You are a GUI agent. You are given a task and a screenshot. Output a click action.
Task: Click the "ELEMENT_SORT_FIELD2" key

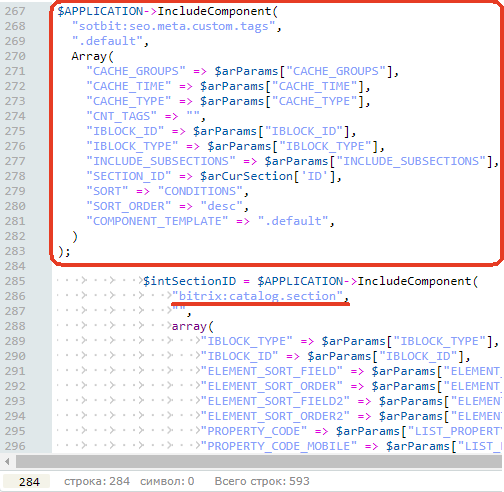pyautogui.click(x=275, y=401)
